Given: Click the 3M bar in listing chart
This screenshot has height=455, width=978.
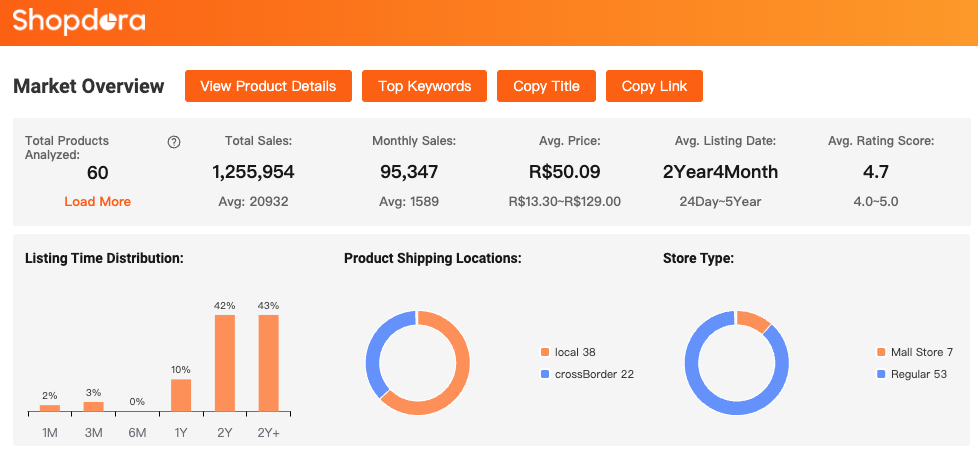Looking at the screenshot, I should pos(93,406).
